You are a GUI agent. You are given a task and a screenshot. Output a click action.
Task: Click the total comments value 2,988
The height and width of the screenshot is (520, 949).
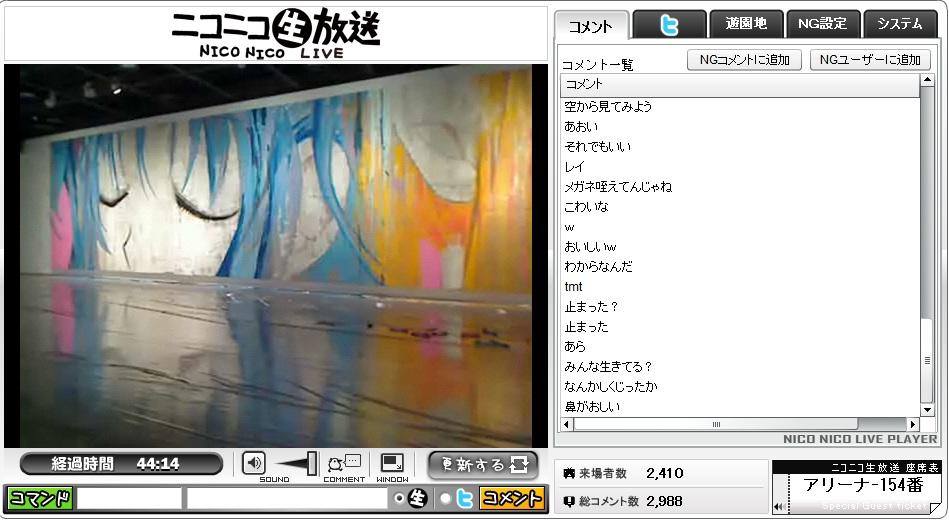click(x=665, y=501)
